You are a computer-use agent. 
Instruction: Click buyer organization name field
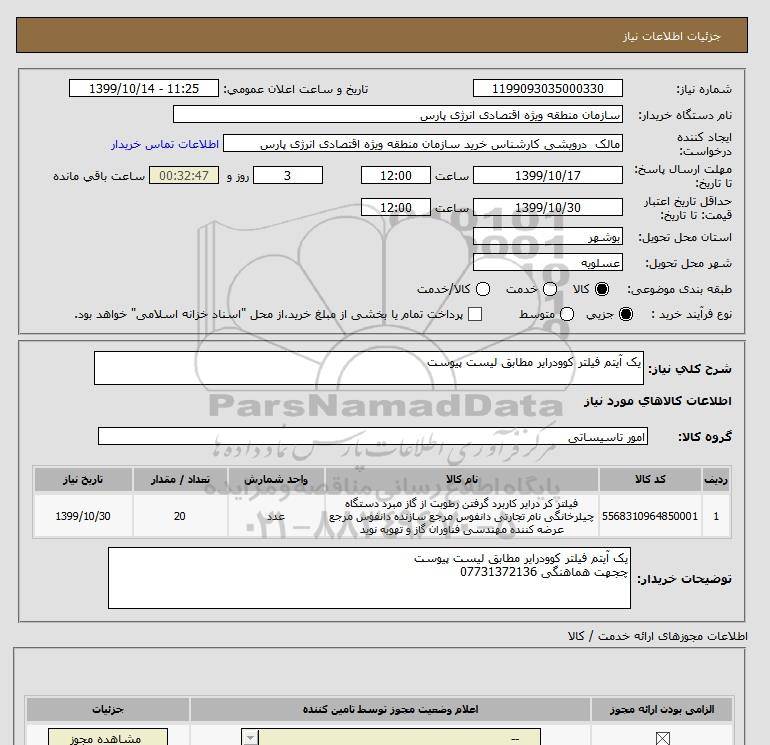398,114
